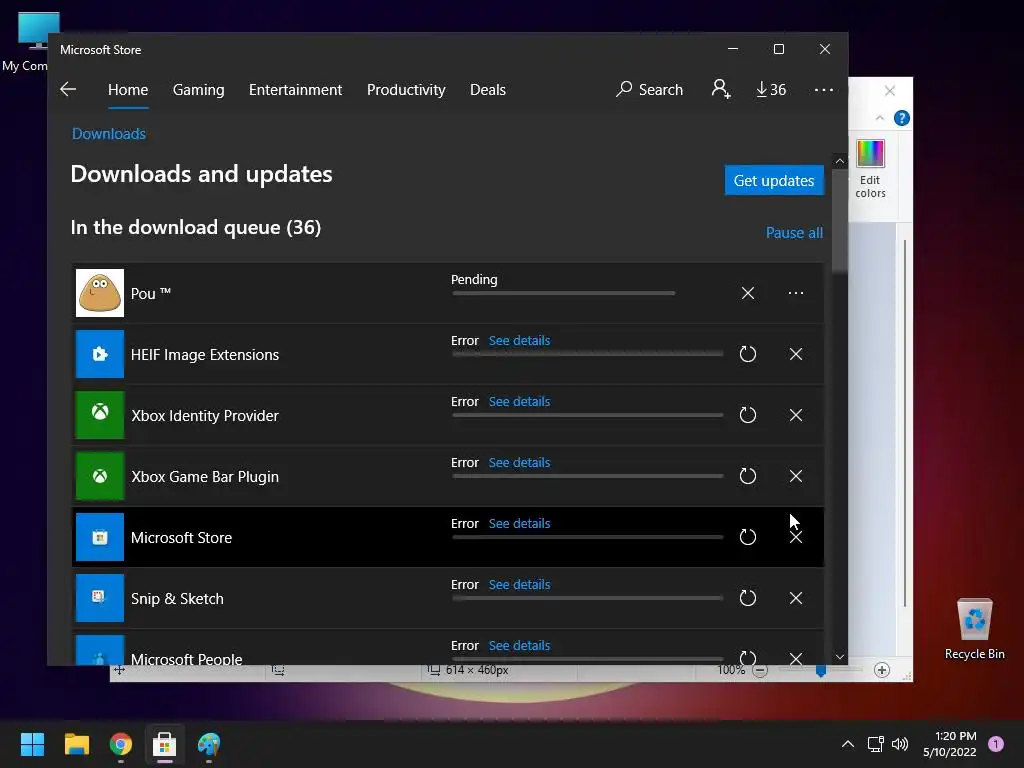This screenshot has width=1024, height=768.
Task: Click the Store vertical scrollbar thumb
Action: point(840,221)
